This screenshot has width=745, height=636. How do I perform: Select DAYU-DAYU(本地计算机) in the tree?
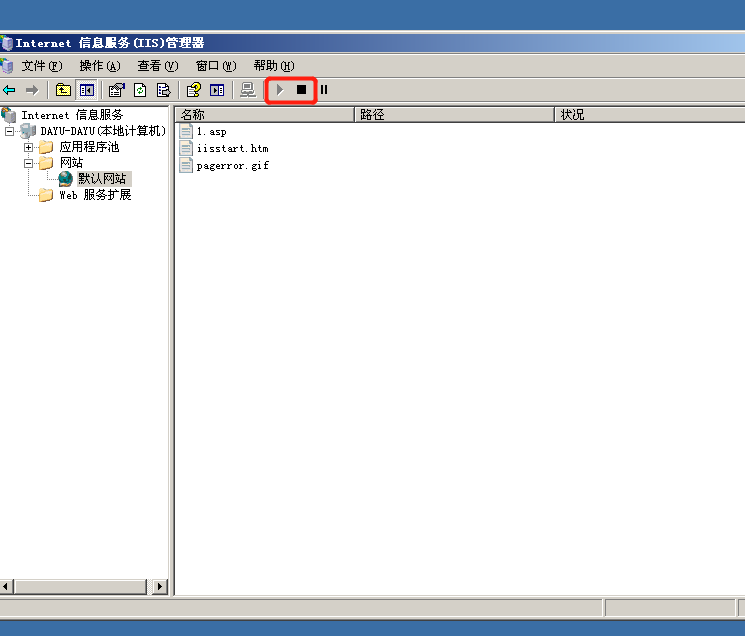(103, 131)
